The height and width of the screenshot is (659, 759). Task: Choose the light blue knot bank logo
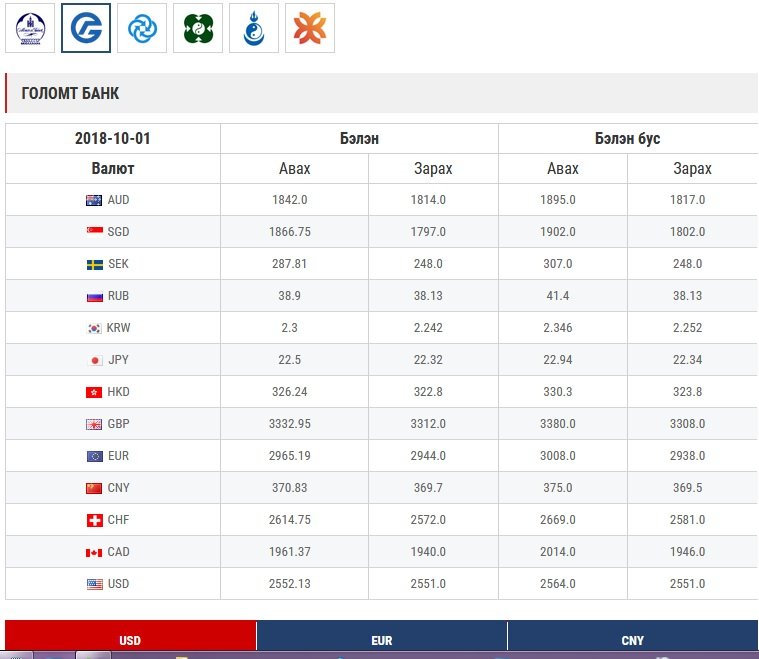pyautogui.click(x=142, y=28)
